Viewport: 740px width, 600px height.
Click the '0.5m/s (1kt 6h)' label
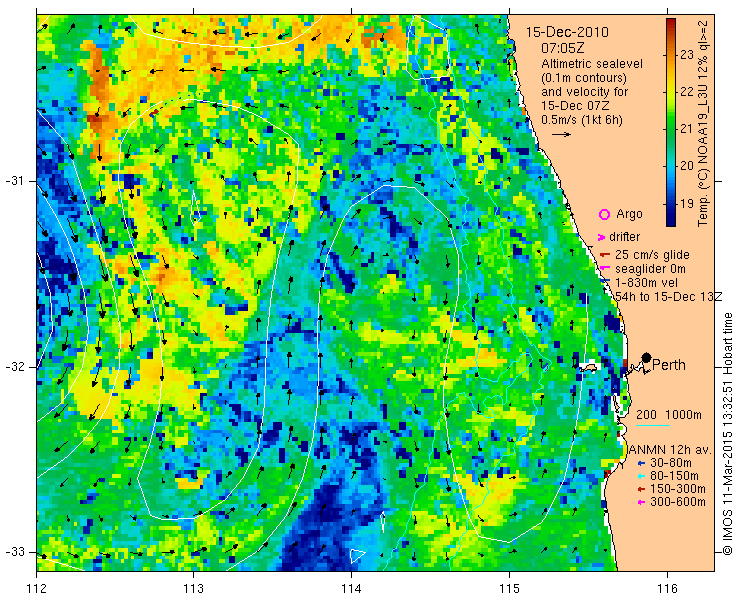click(582, 120)
